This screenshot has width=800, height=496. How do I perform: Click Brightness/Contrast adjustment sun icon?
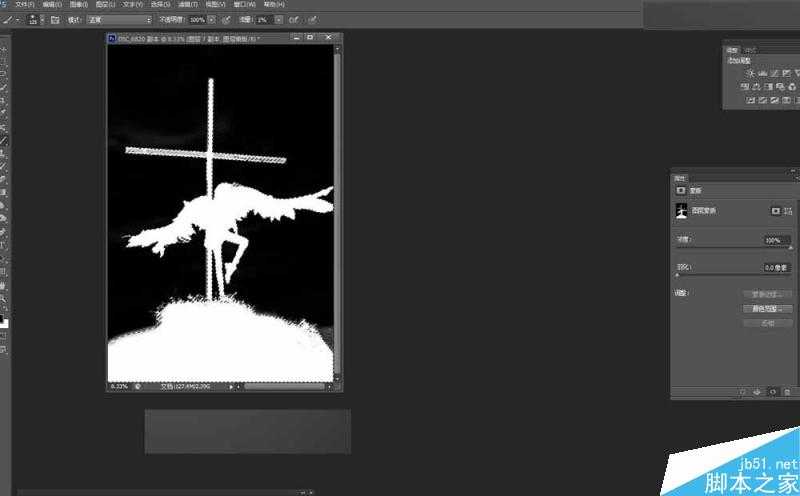click(749, 74)
